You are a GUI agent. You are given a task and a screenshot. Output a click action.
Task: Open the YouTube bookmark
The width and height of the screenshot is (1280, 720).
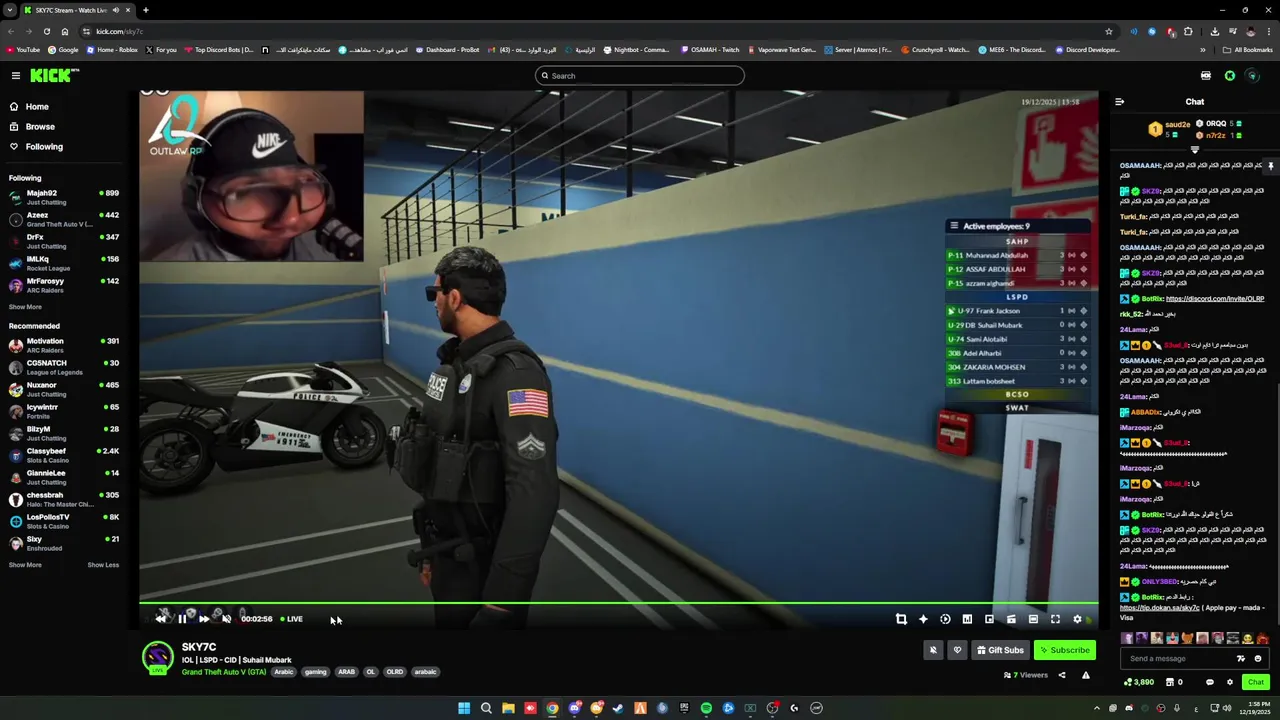coord(23,50)
